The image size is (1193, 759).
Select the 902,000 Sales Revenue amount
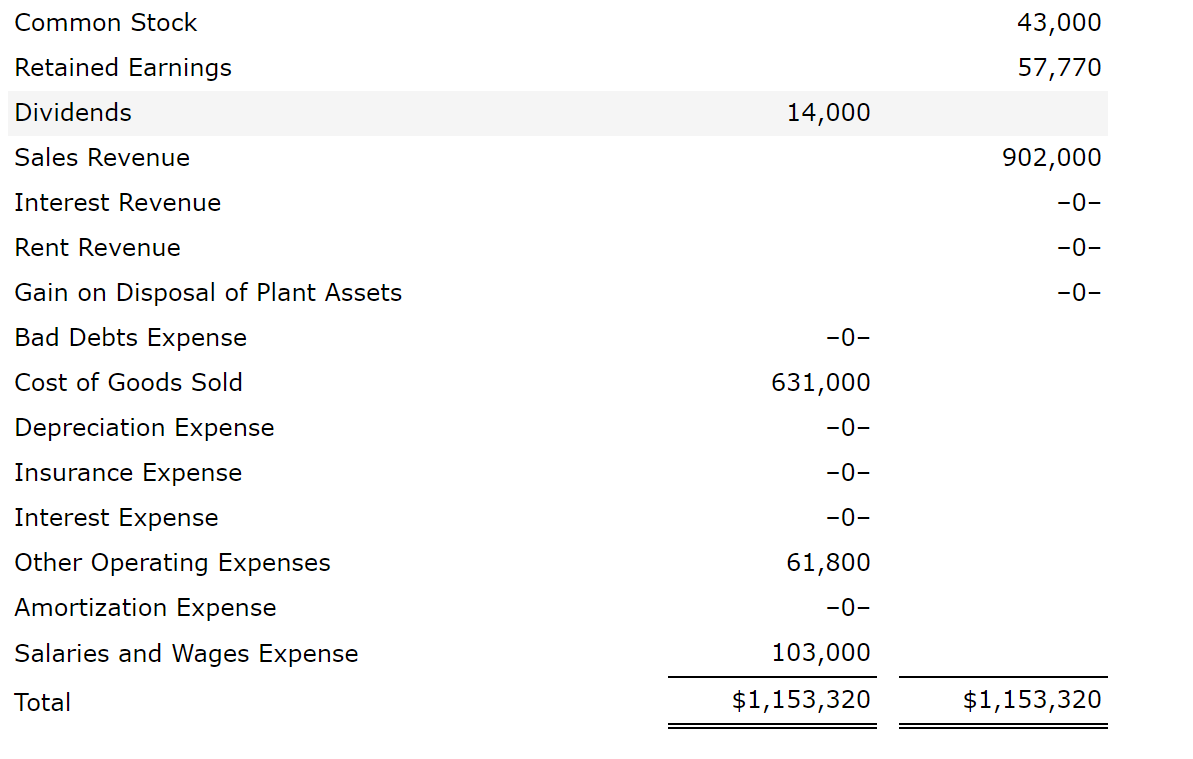pos(1051,158)
